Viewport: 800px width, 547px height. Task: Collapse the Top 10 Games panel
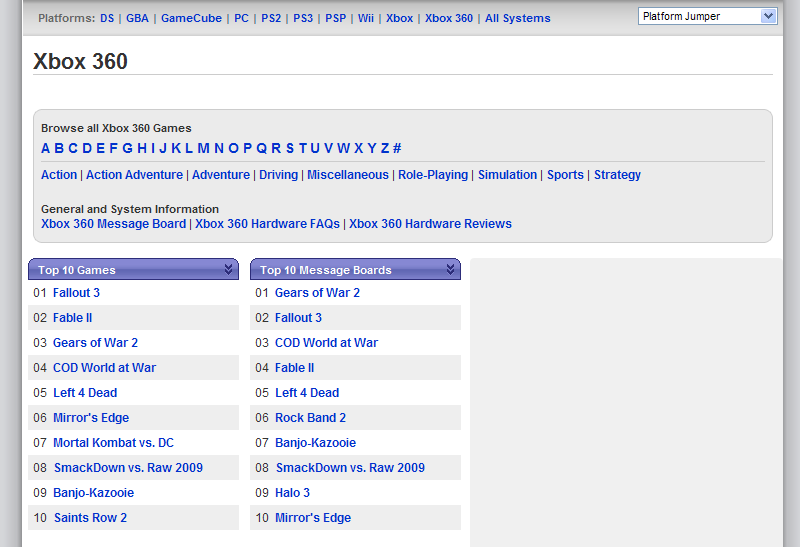229,269
